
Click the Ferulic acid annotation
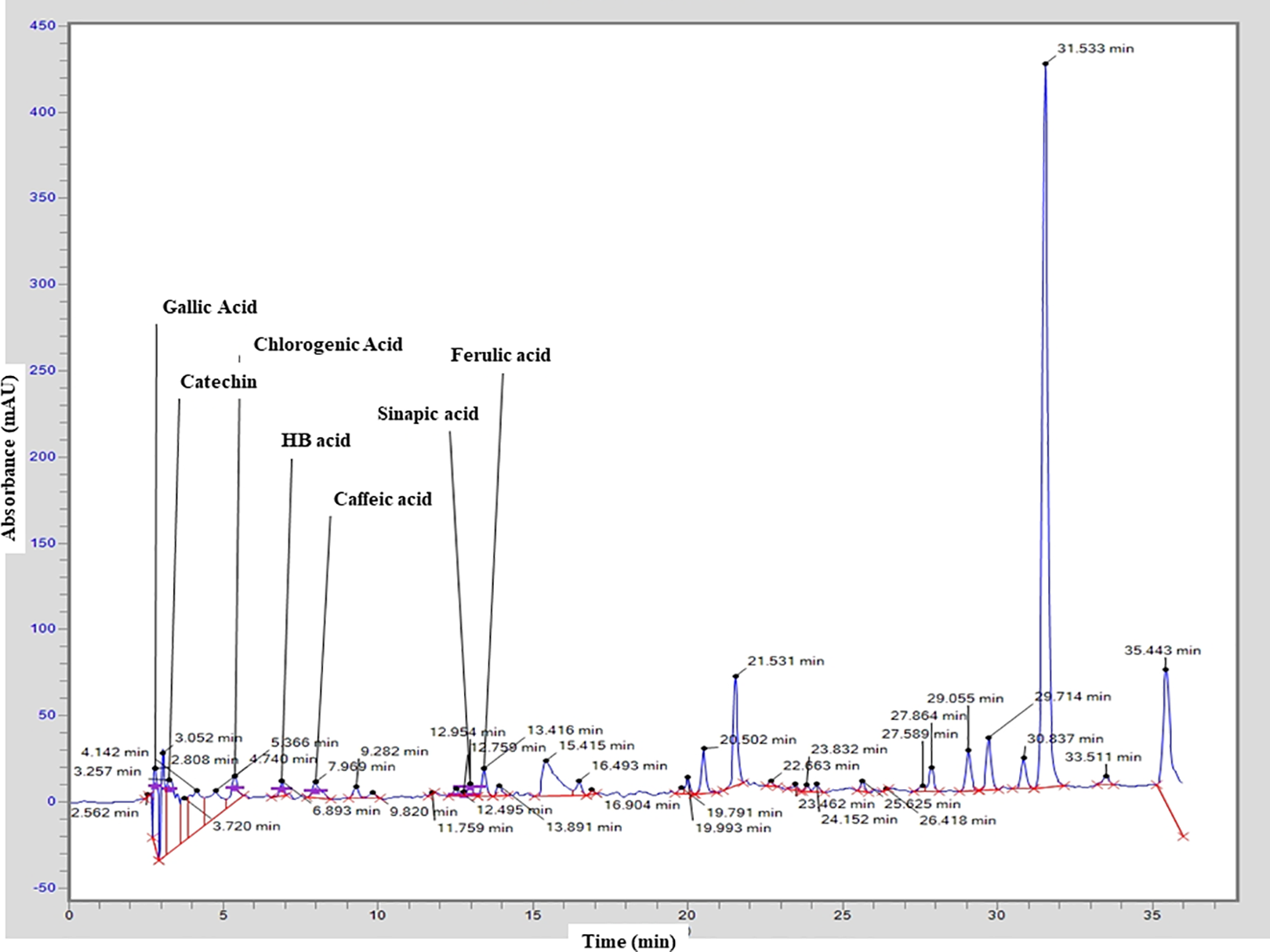500,356
